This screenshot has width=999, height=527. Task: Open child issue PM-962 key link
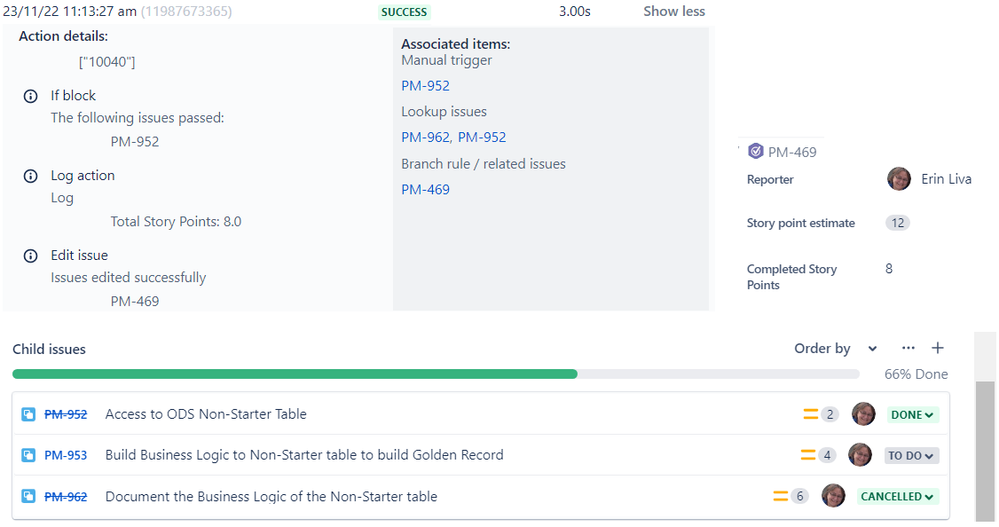point(66,496)
